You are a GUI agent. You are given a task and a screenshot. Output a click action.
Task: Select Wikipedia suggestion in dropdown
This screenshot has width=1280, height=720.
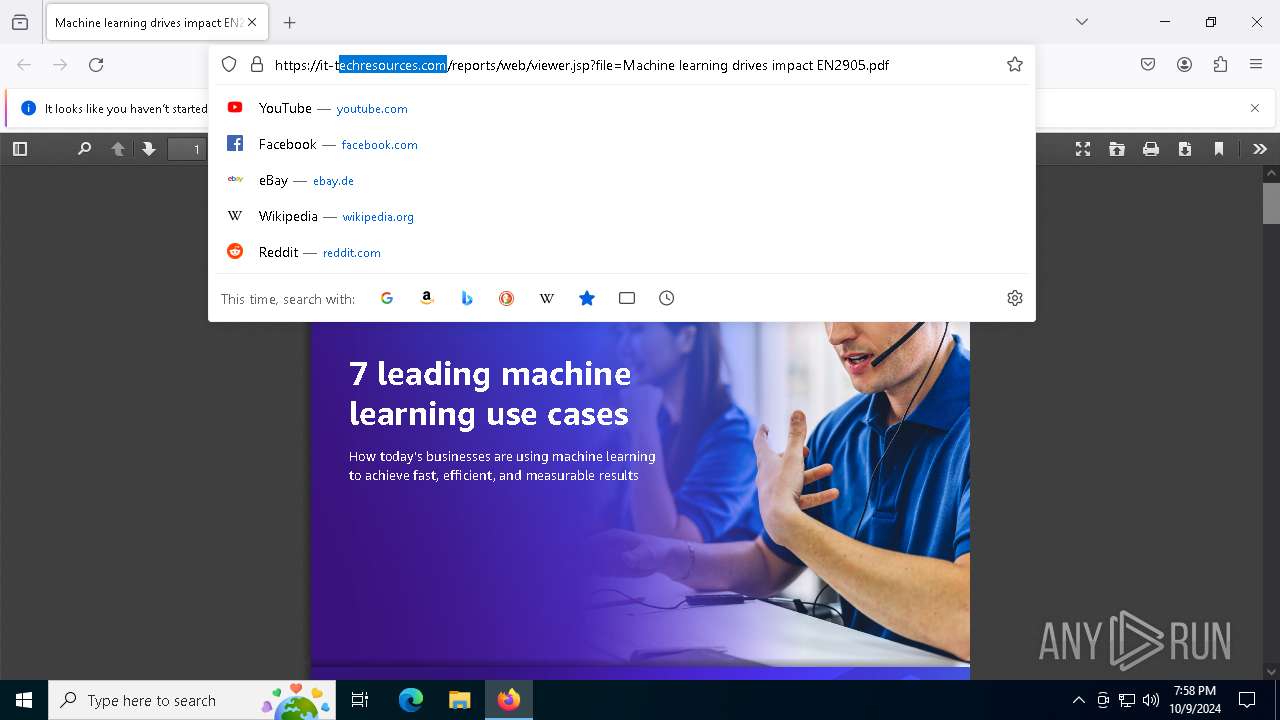pos(621,216)
